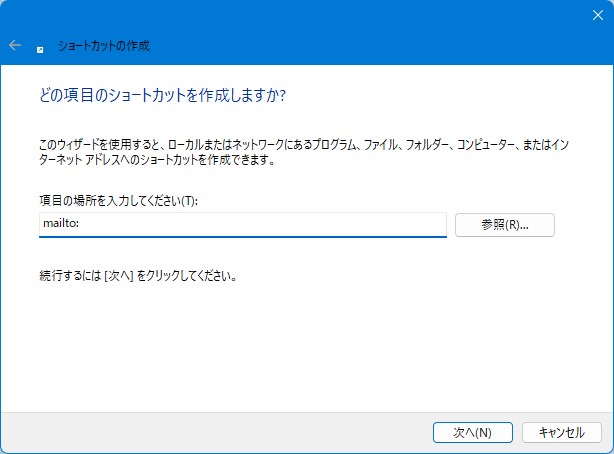Focus the item location text field
614x454 pixels.
[x=240, y=225]
